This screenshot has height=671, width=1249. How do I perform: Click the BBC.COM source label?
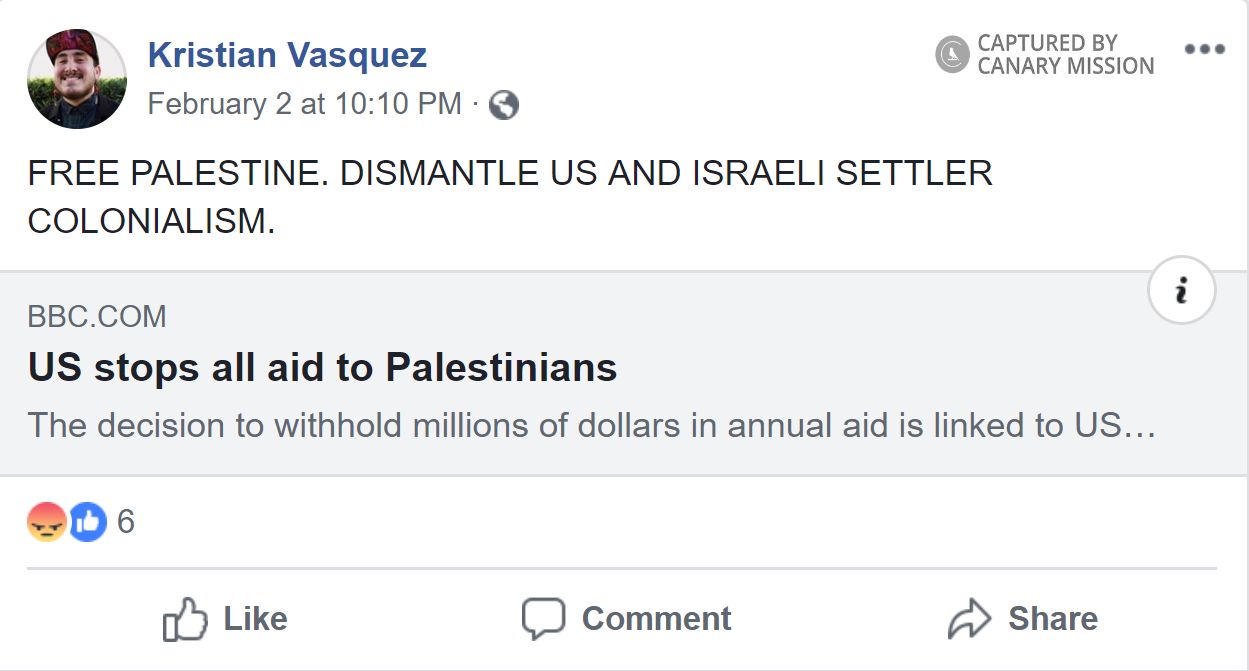(97, 317)
